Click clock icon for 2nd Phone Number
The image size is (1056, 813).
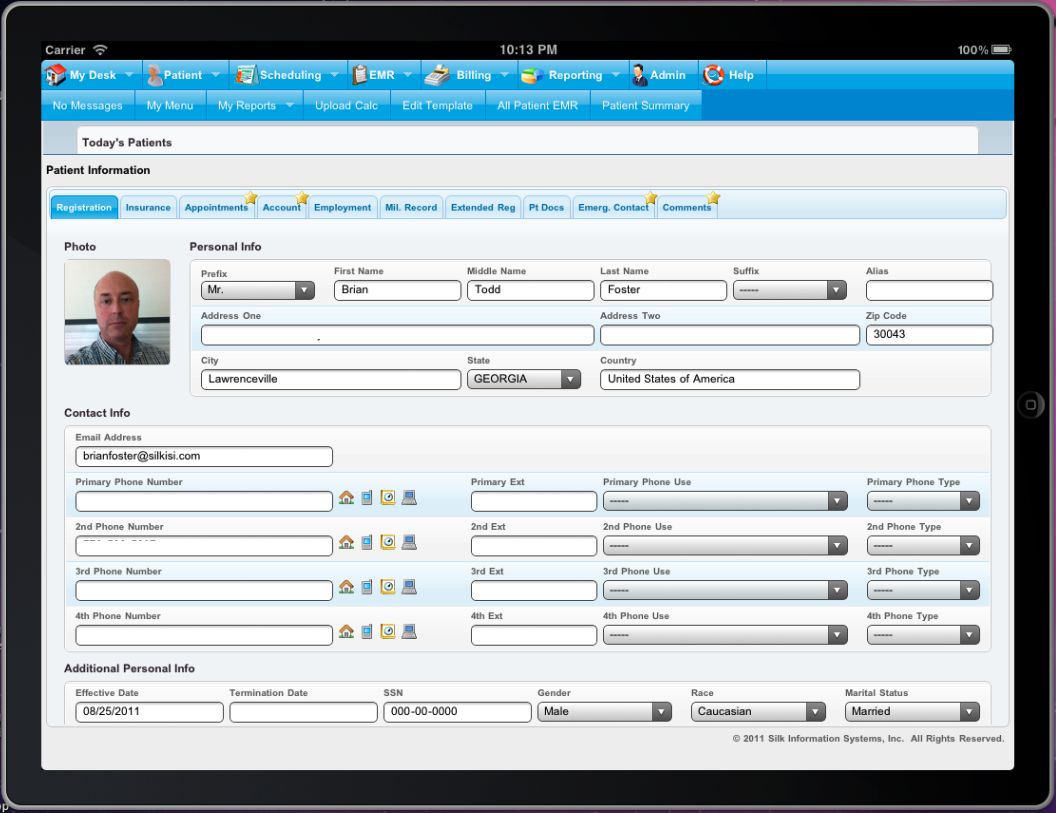(x=388, y=542)
